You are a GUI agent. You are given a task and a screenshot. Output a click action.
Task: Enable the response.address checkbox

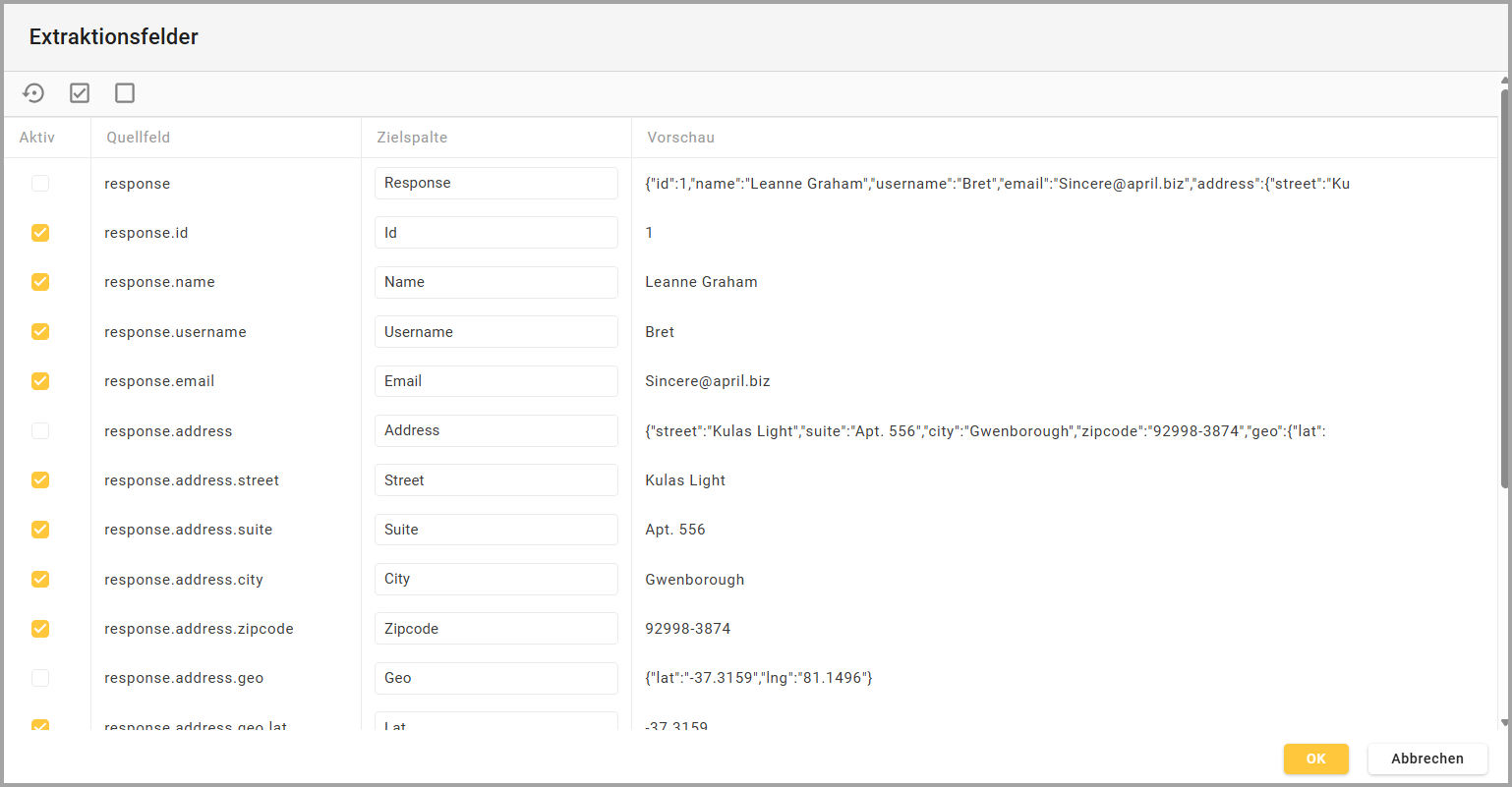(40, 431)
